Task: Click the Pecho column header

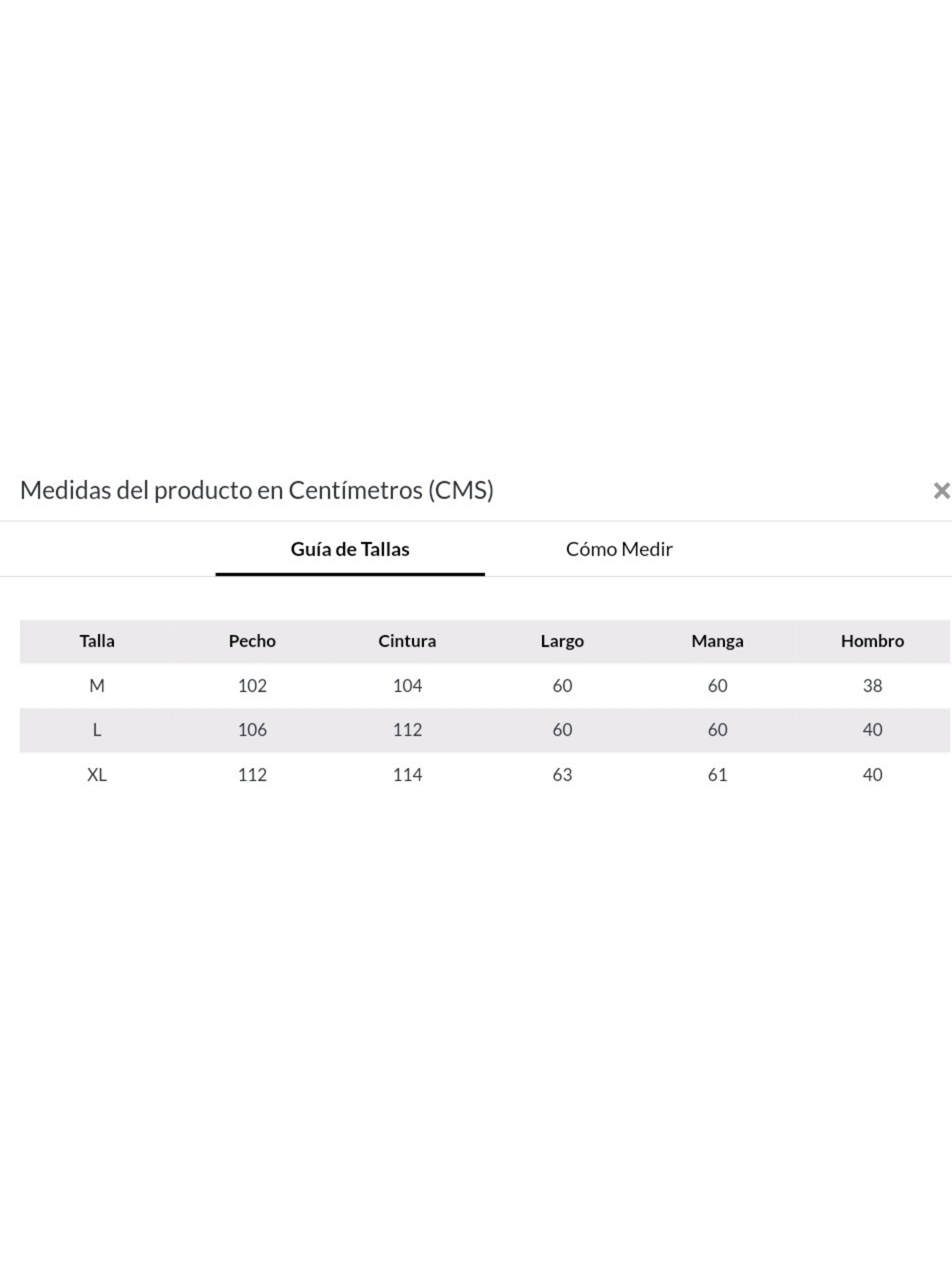Action: (252, 641)
